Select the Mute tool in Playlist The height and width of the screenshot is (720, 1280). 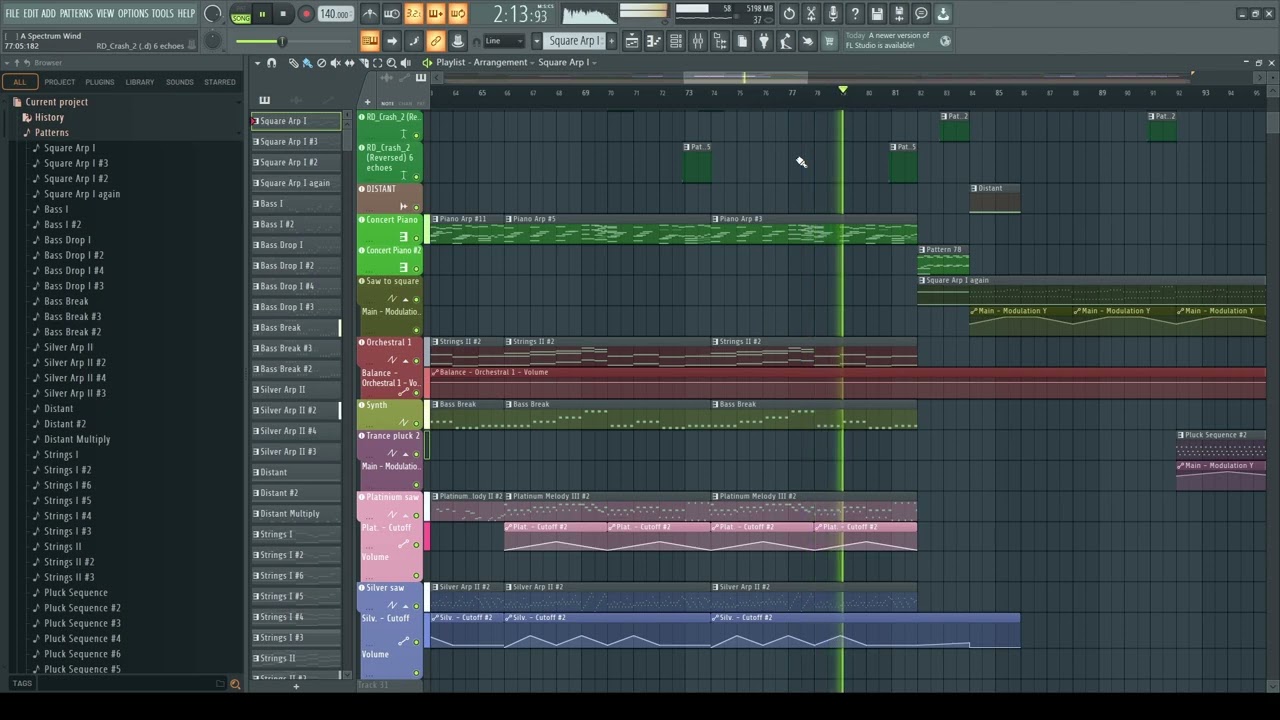[335, 63]
